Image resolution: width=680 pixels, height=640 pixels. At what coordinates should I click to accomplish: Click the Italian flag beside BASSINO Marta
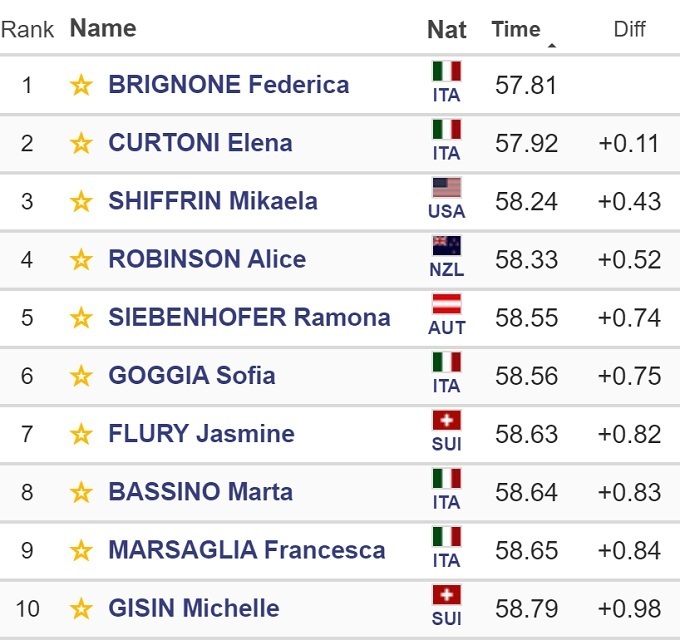[x=446, y=478]
